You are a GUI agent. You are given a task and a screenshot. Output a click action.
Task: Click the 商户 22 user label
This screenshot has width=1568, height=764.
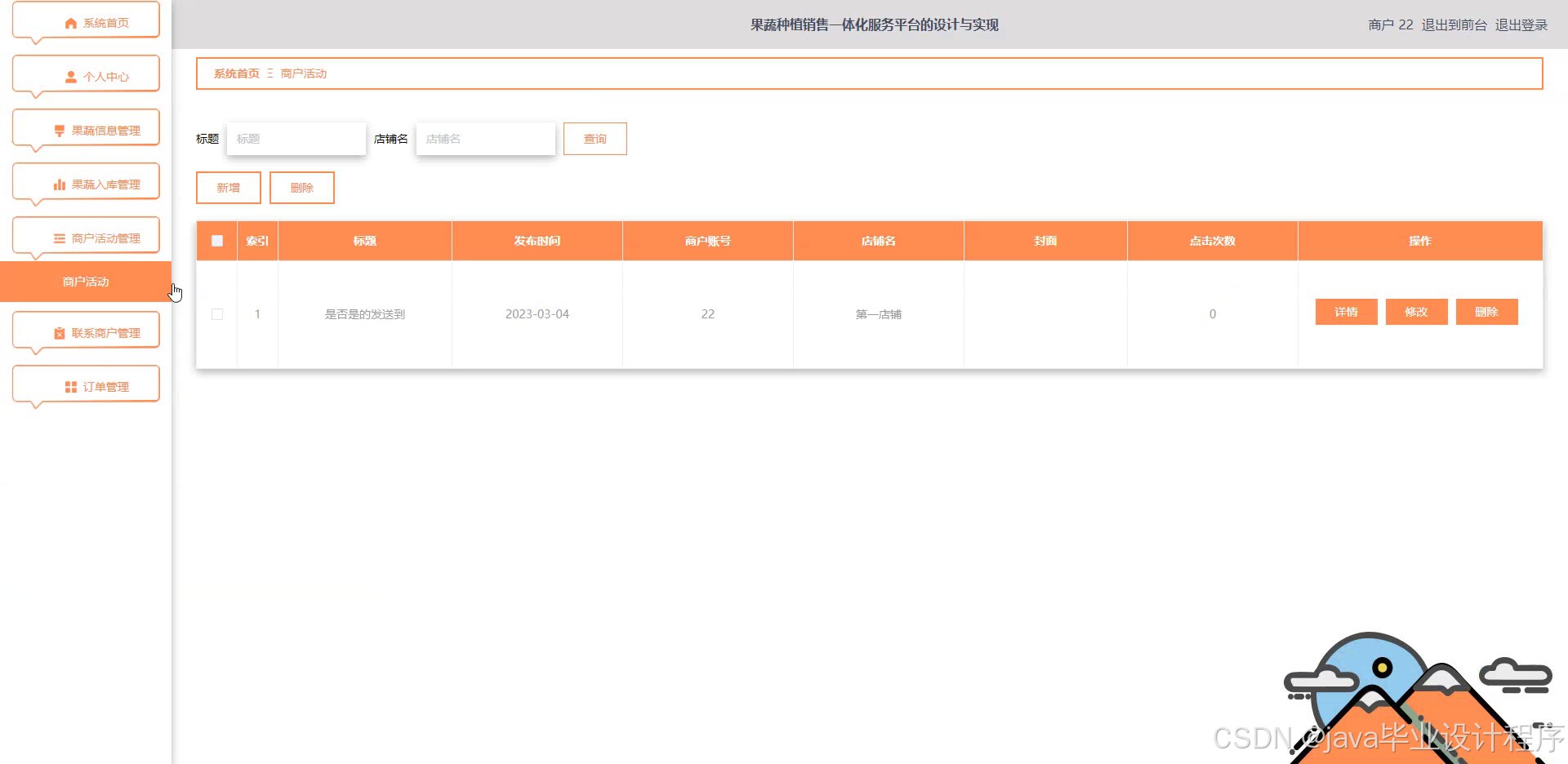click(1391, 24)
